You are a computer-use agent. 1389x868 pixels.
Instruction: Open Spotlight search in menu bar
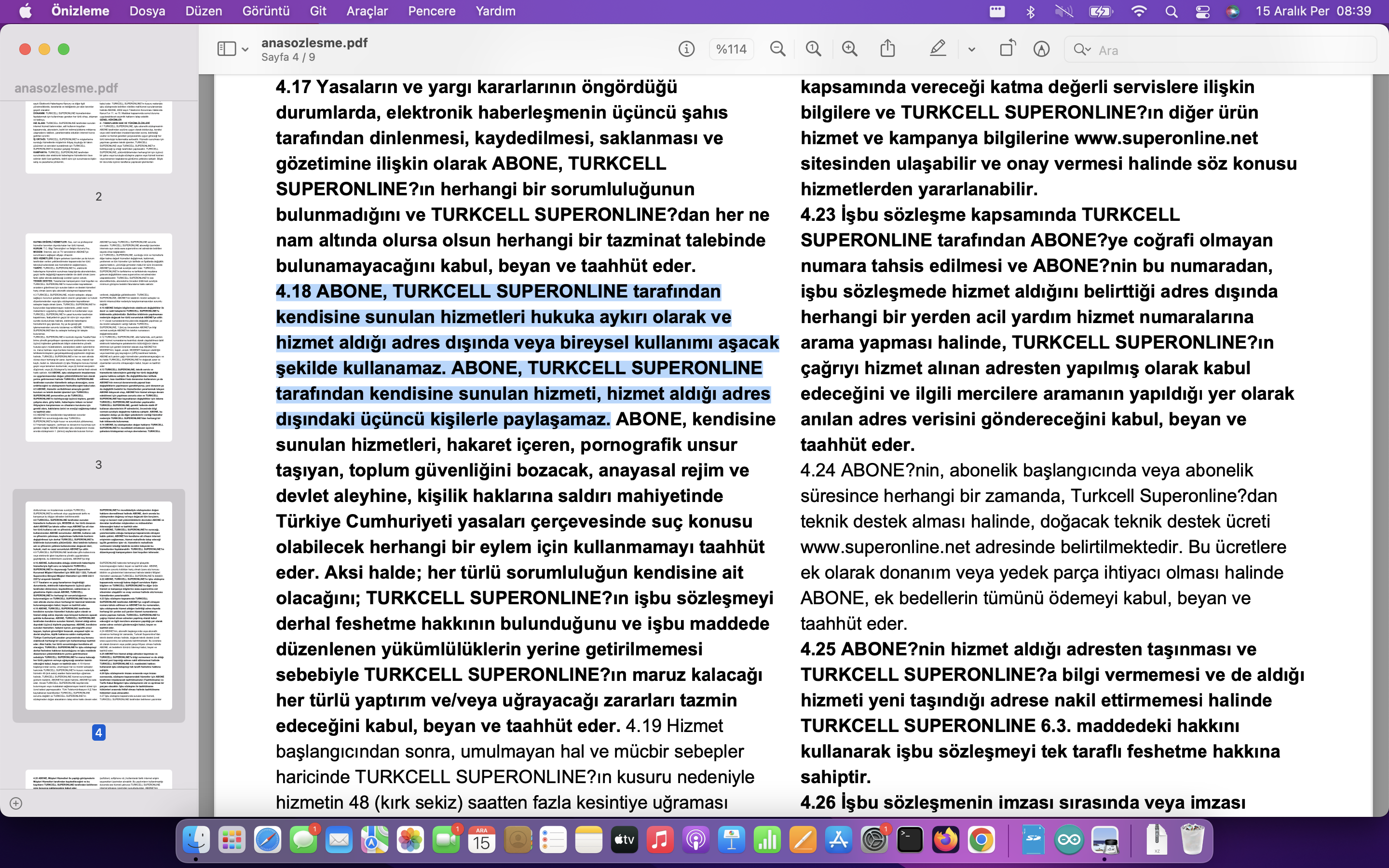[1171, 12]
